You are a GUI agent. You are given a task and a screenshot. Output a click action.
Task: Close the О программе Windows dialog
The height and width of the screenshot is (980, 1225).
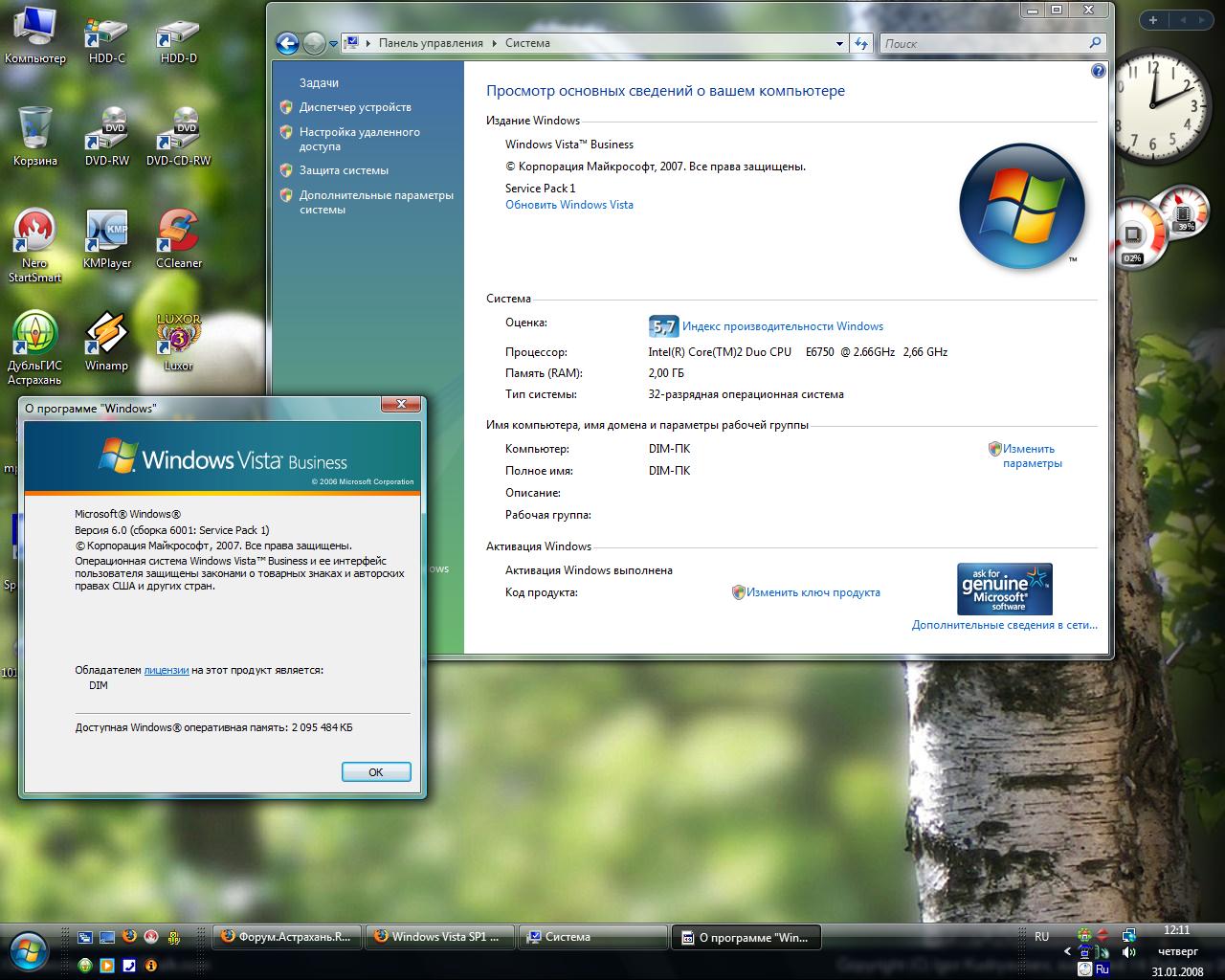click(x=401, y=405)
